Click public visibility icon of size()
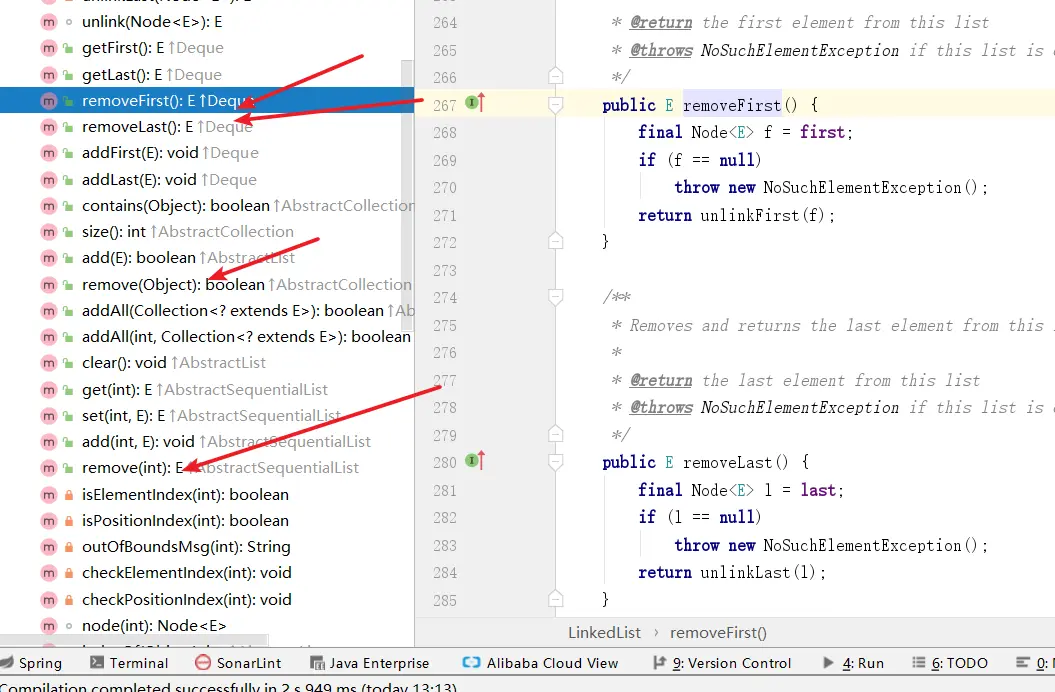The height and width of the screenshot is (692, 1055). [x=68, y=232]
